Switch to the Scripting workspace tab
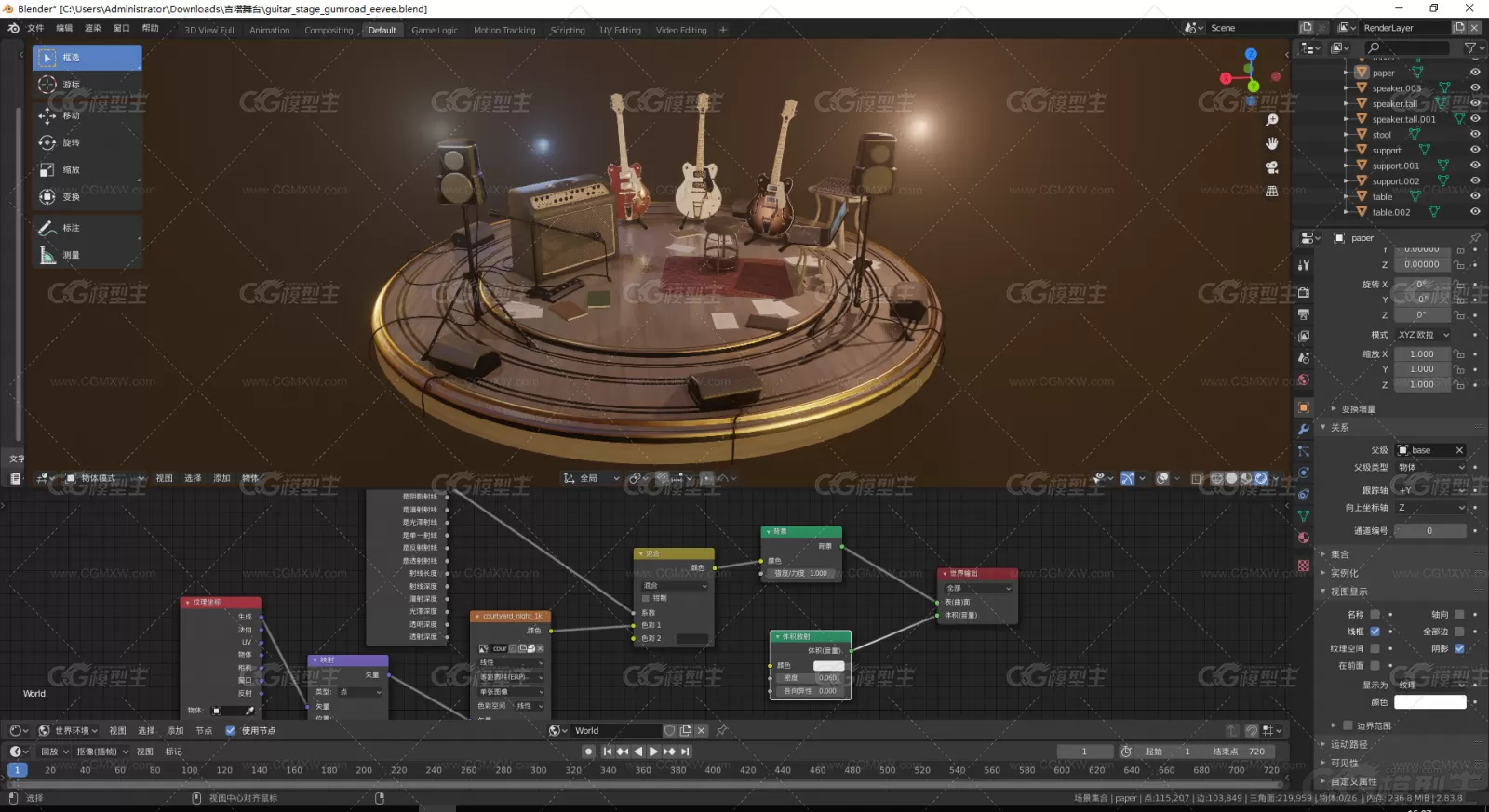 click(567, 30)
